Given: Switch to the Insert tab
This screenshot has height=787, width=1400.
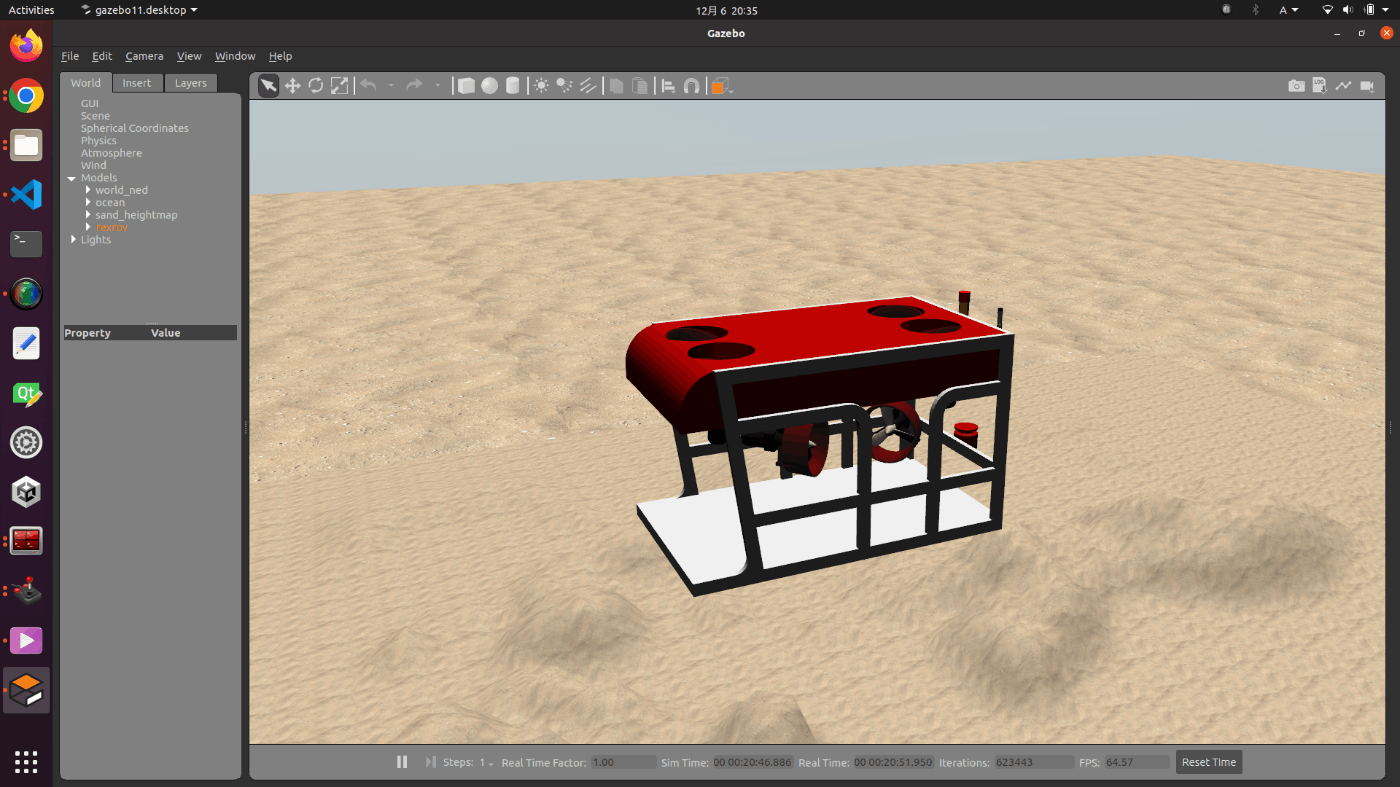Looking at the screenshot, I should coord(137,82).
